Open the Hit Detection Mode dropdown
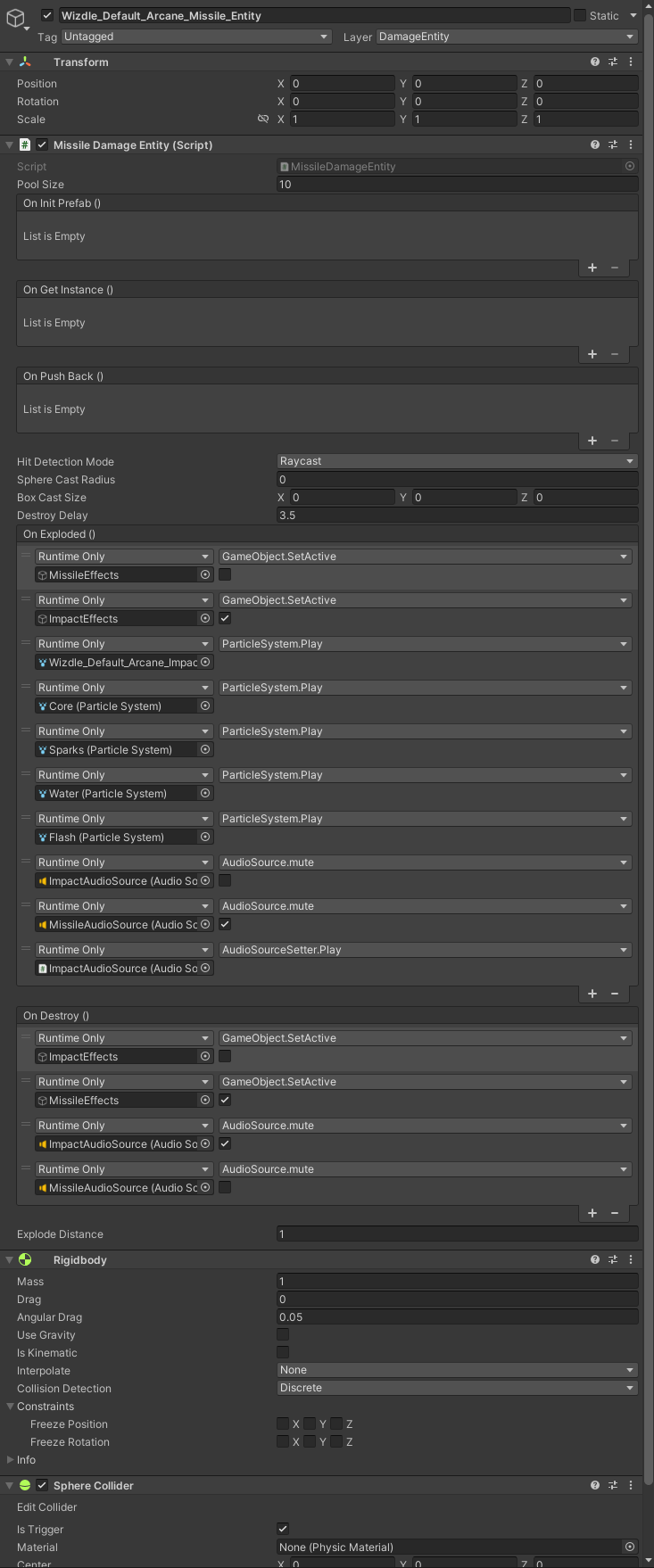 pyautogui.click(x=457, y=461)
